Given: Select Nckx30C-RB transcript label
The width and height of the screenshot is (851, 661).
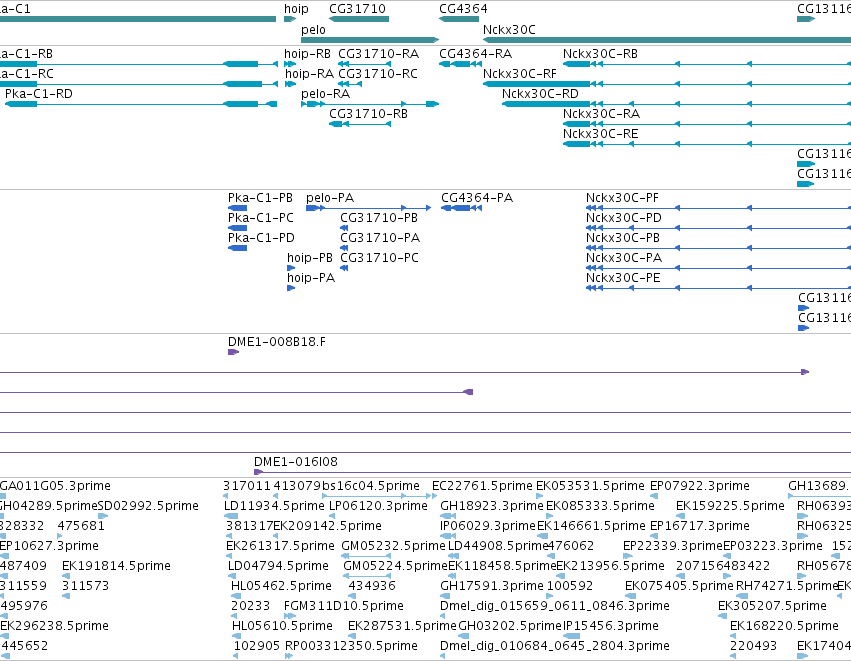Looking at the screenshot, I should (x=600, y=54).
